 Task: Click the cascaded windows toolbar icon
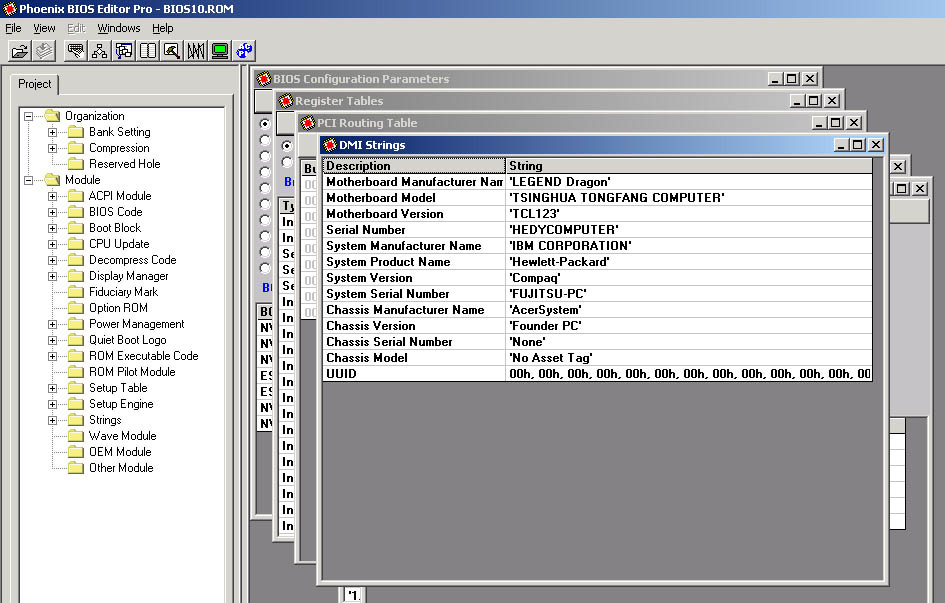(124, 50)
